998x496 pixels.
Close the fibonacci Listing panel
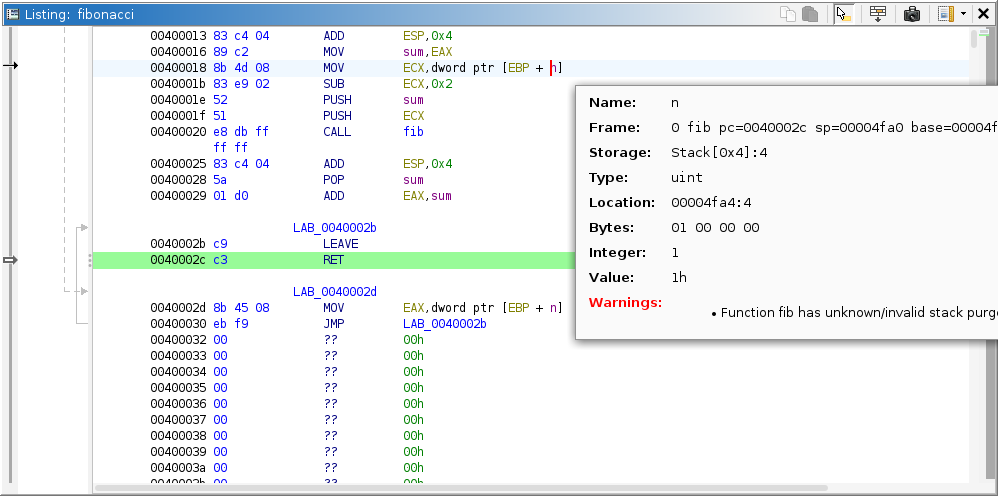point(982,14)
